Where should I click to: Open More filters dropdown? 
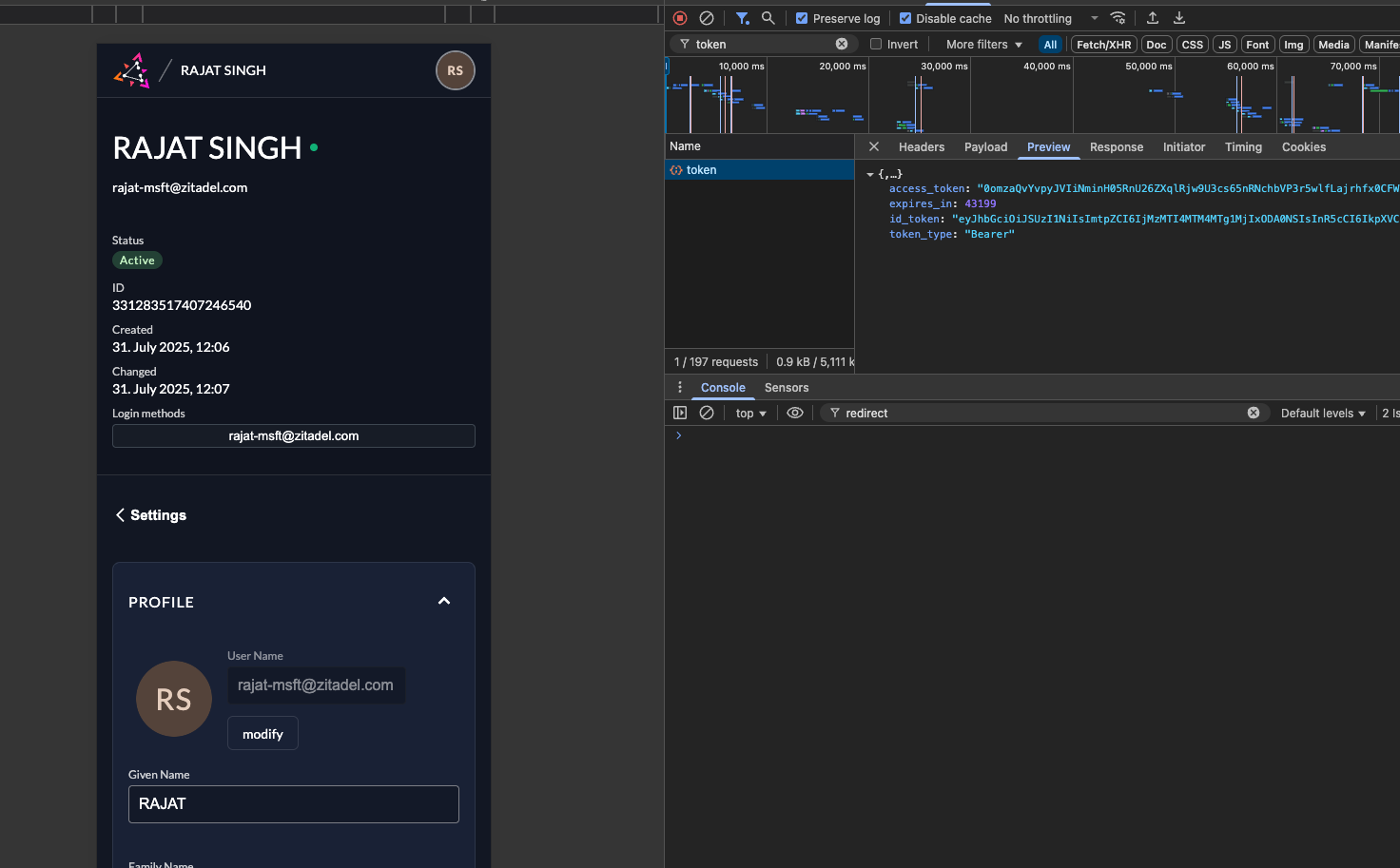[x=984, y=44]
